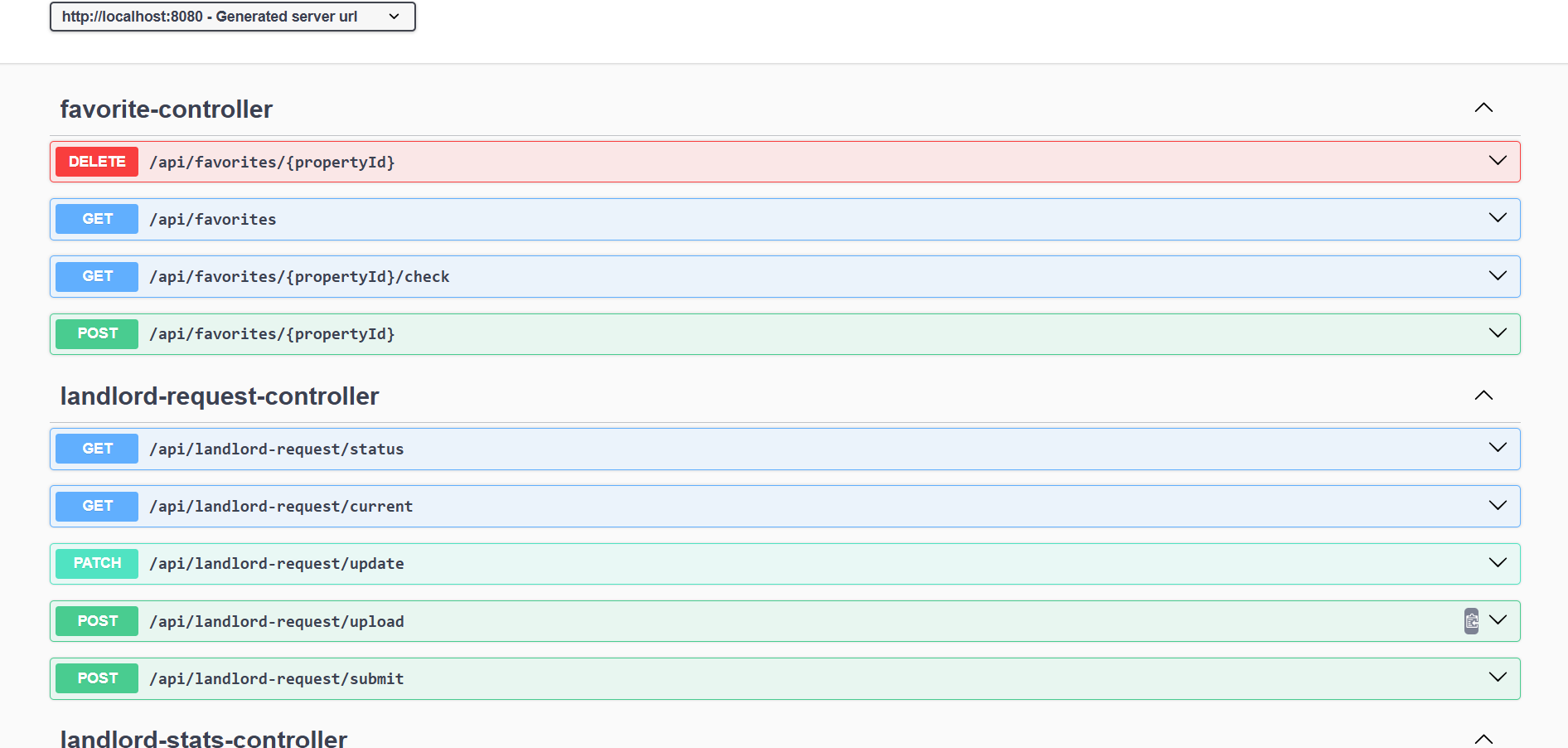Select path /api/favorites/{propertyId} in POST row
Screen dimensions: 1568x748
click(272, 334)
